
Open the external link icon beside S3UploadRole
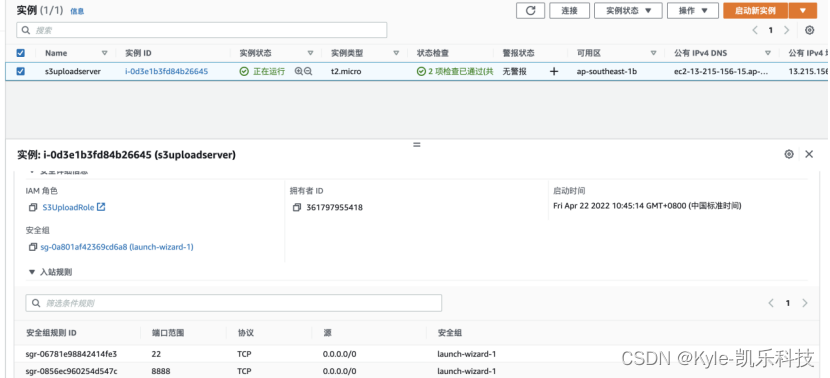tap(101, 207)
